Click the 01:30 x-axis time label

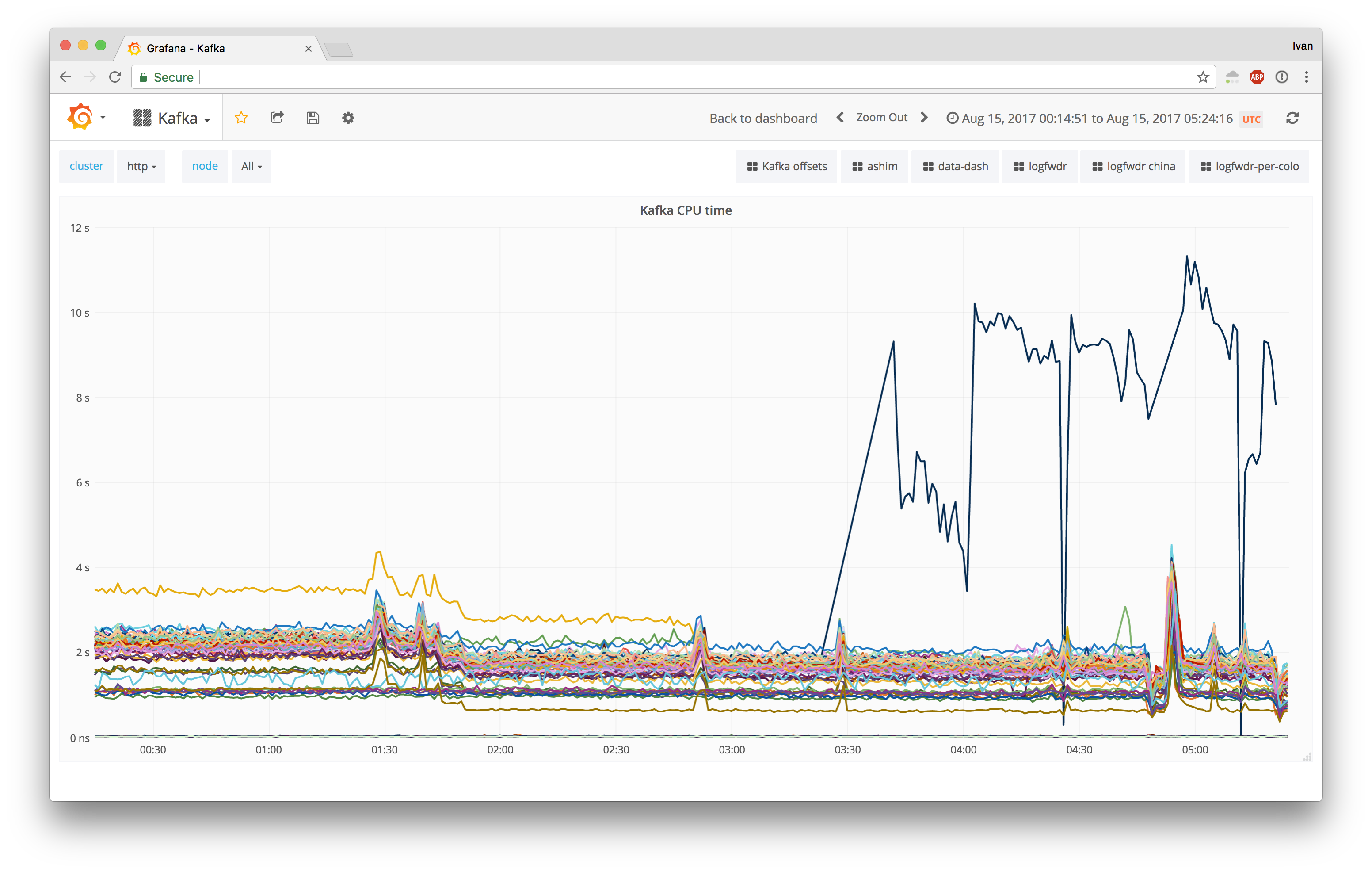(385, 750)
